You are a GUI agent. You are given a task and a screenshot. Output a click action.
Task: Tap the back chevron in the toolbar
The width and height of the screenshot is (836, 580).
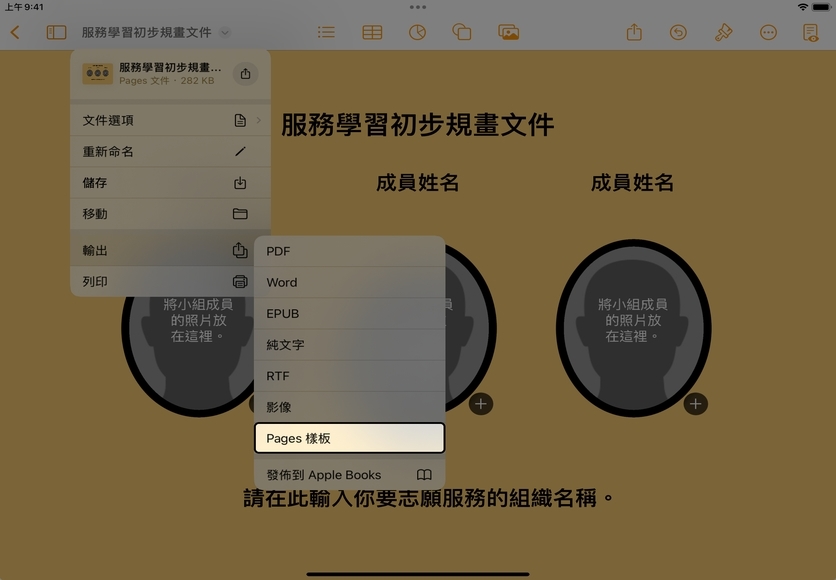(15, 32)
